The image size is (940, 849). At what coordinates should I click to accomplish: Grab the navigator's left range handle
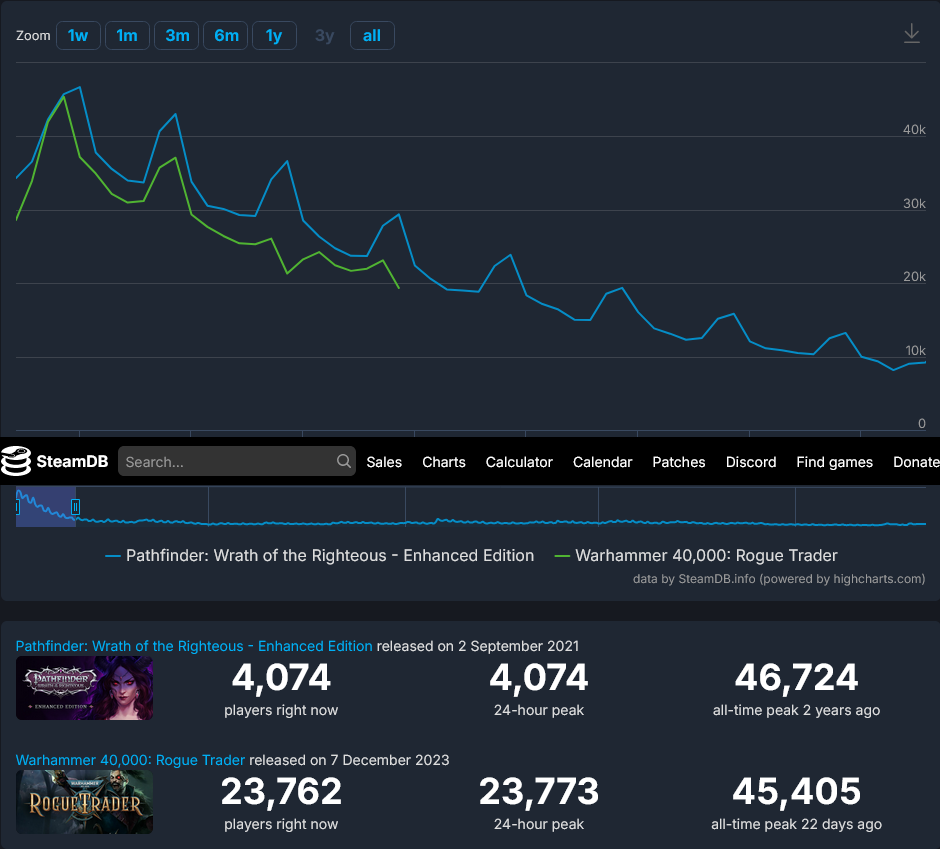[17, 507]
